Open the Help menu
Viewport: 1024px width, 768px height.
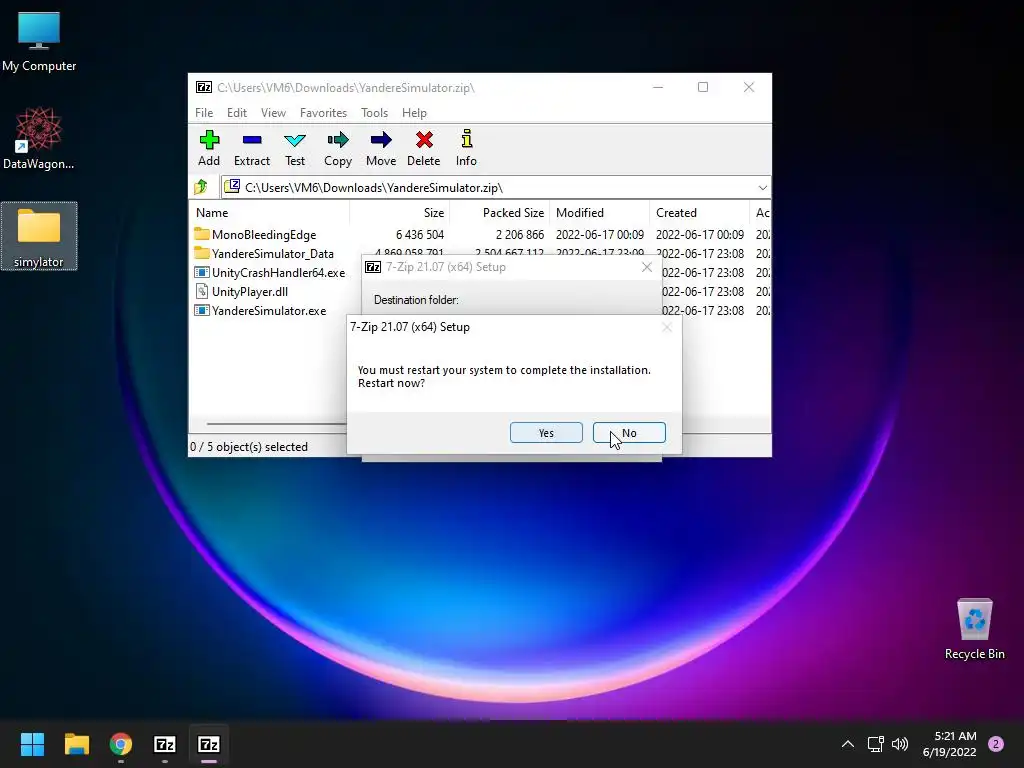(x=414, y=113)
